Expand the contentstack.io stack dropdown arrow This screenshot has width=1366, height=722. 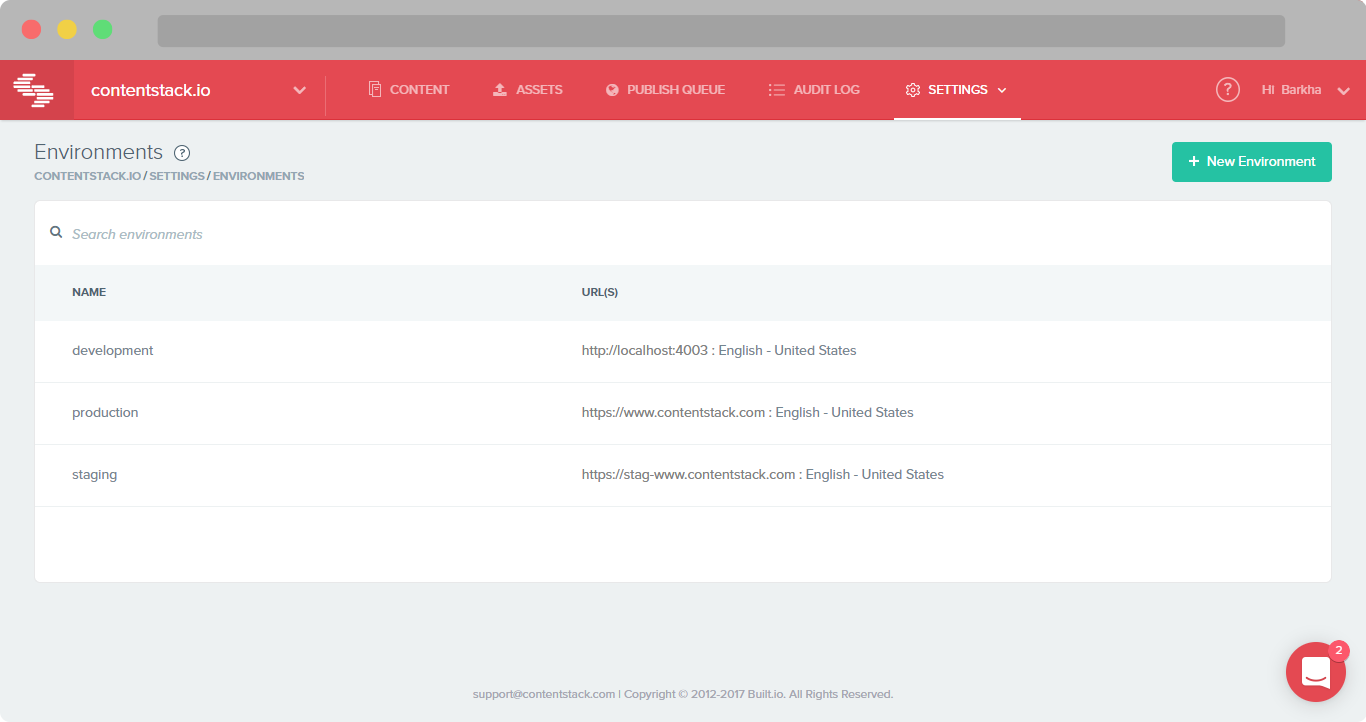click(x=299, y=90)
